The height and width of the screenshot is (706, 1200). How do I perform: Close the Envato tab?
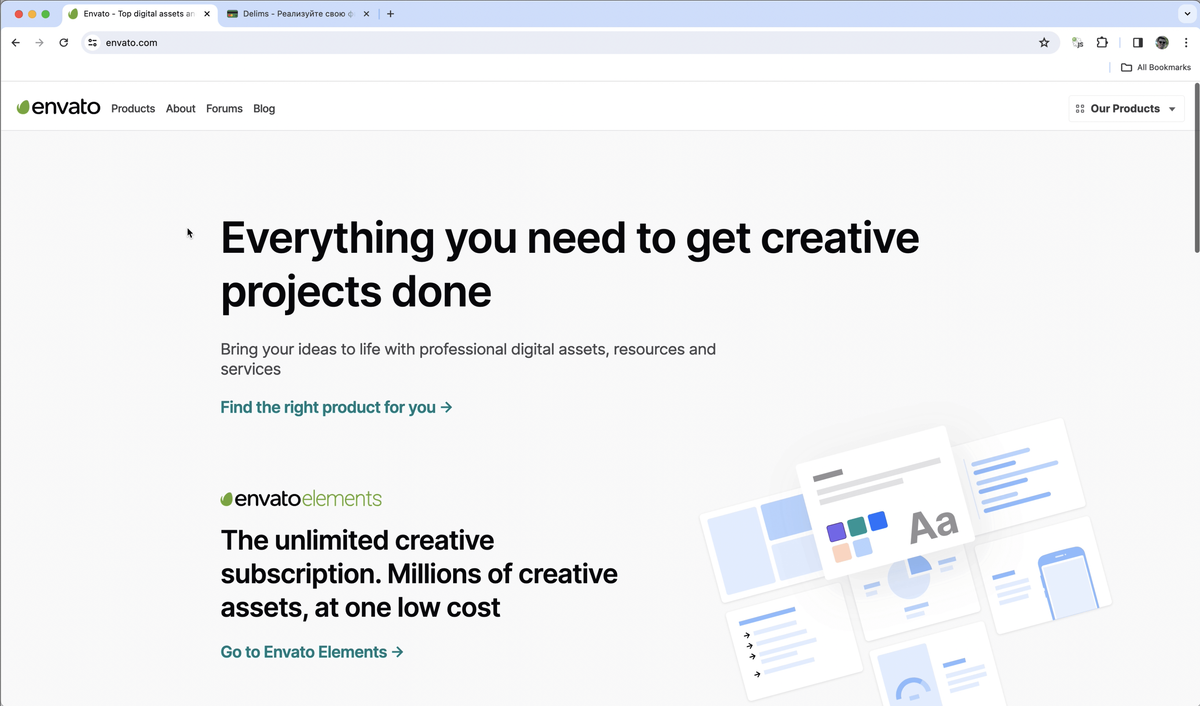pyautogui.click(x=207, y=14)
